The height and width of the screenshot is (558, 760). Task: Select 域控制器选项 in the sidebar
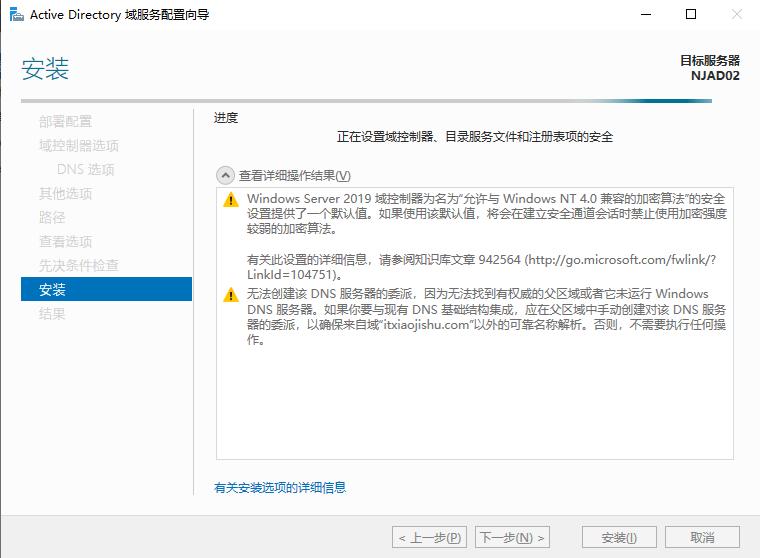(x=79, y=145)
